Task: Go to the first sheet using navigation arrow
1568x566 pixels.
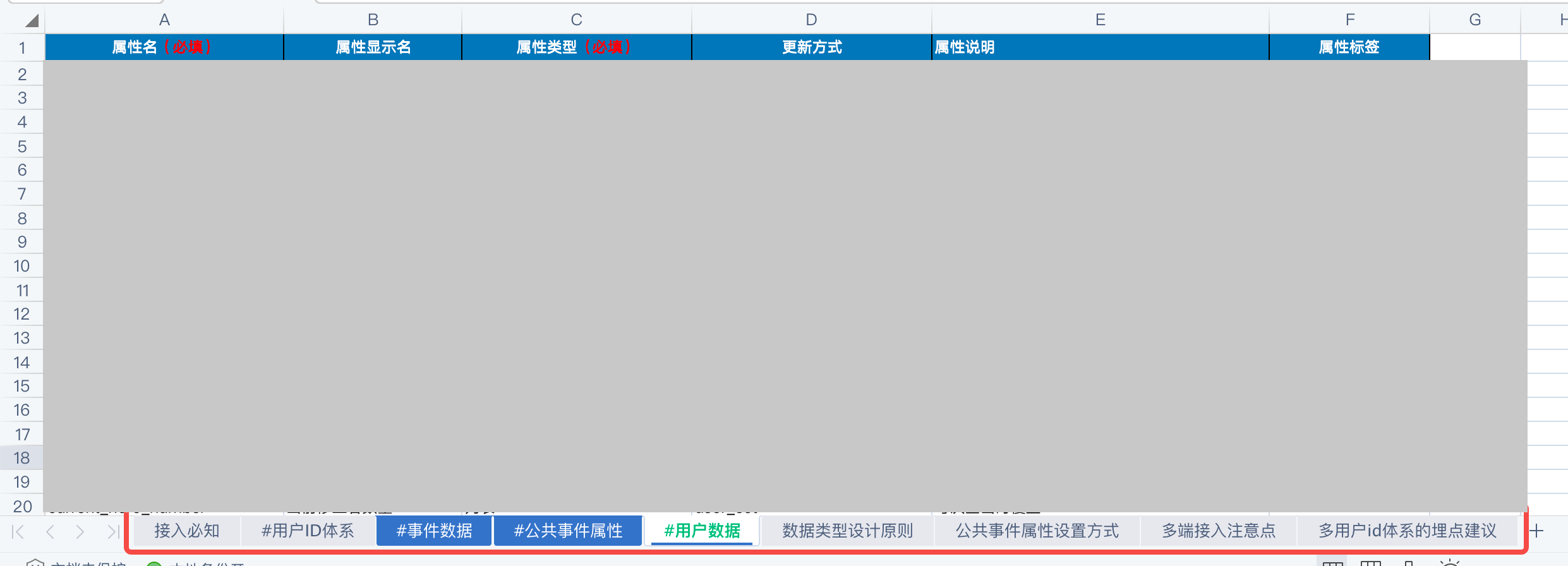Action: 18,532
